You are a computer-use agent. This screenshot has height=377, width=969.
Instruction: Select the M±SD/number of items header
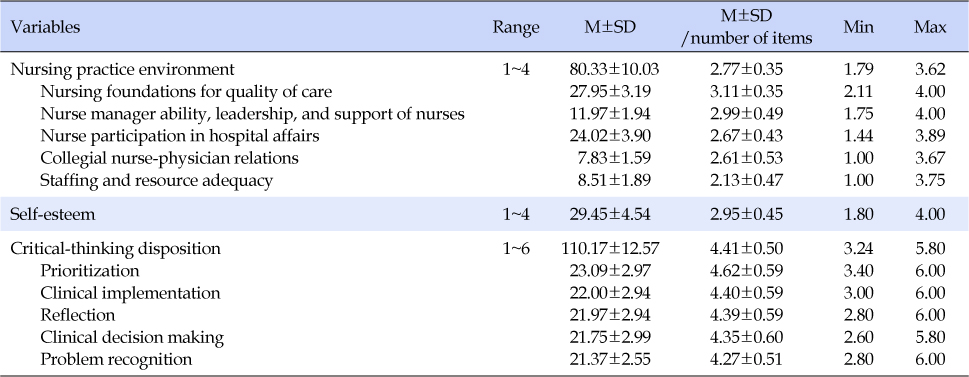[x=746, y=28]
